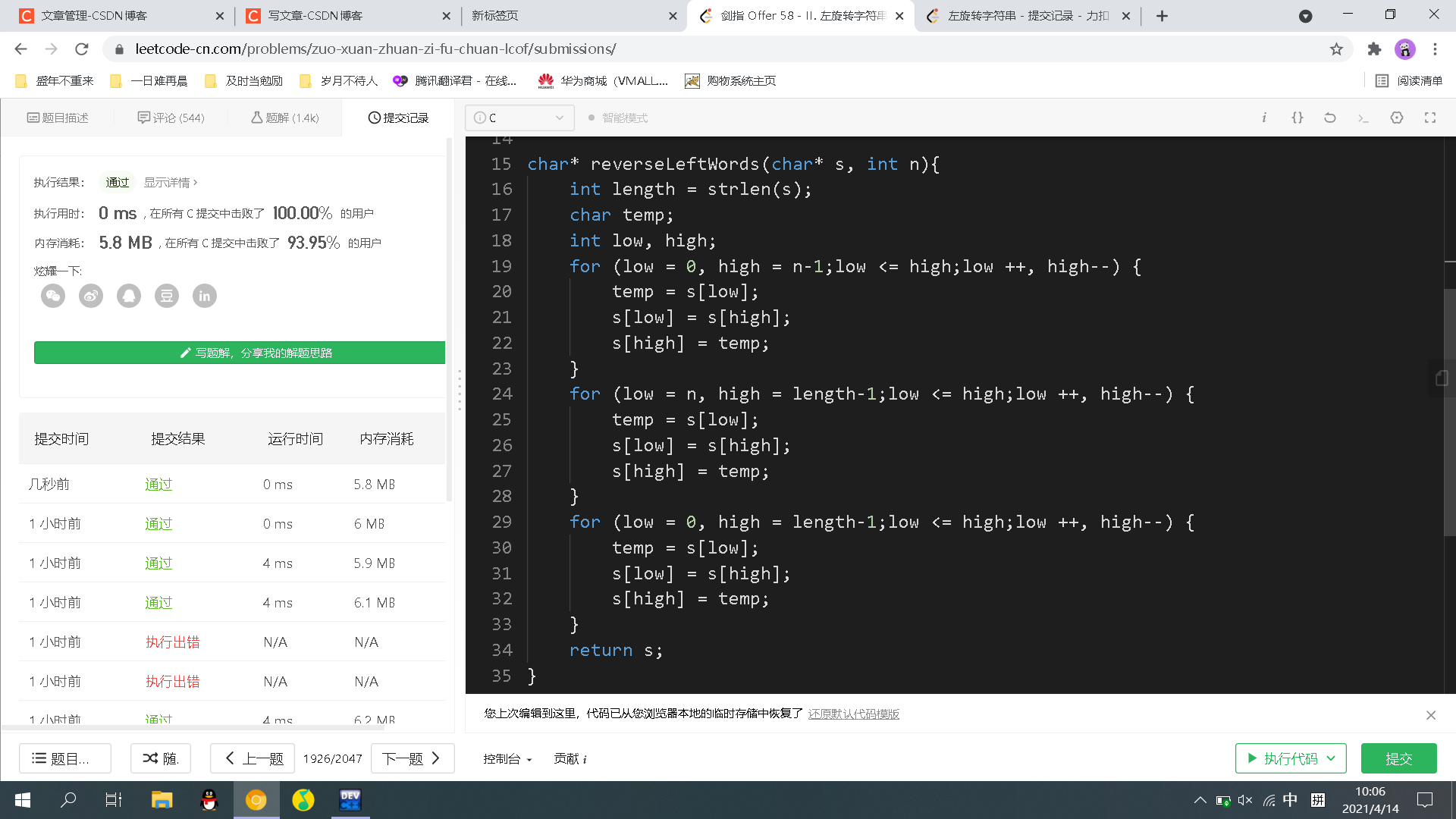Click the Weibo share icon
The image size is (1456, 819).
coord(91,296)
